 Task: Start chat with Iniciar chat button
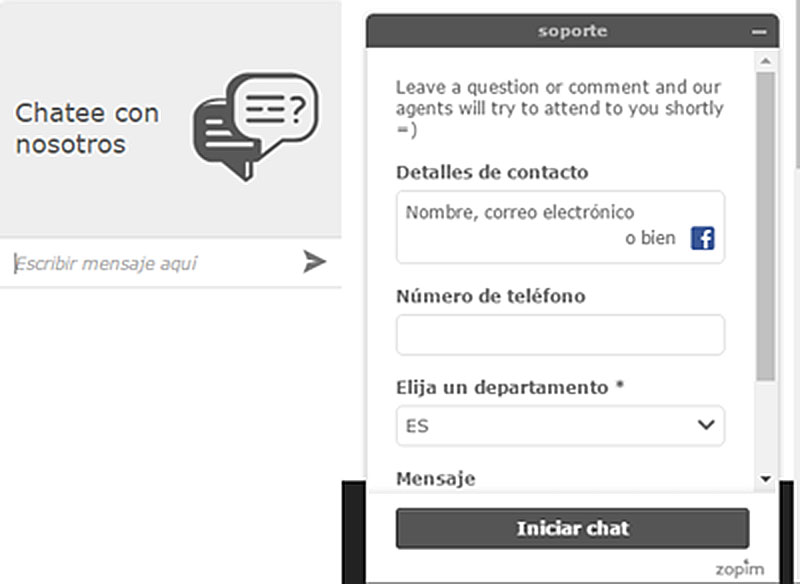(572, 528)
